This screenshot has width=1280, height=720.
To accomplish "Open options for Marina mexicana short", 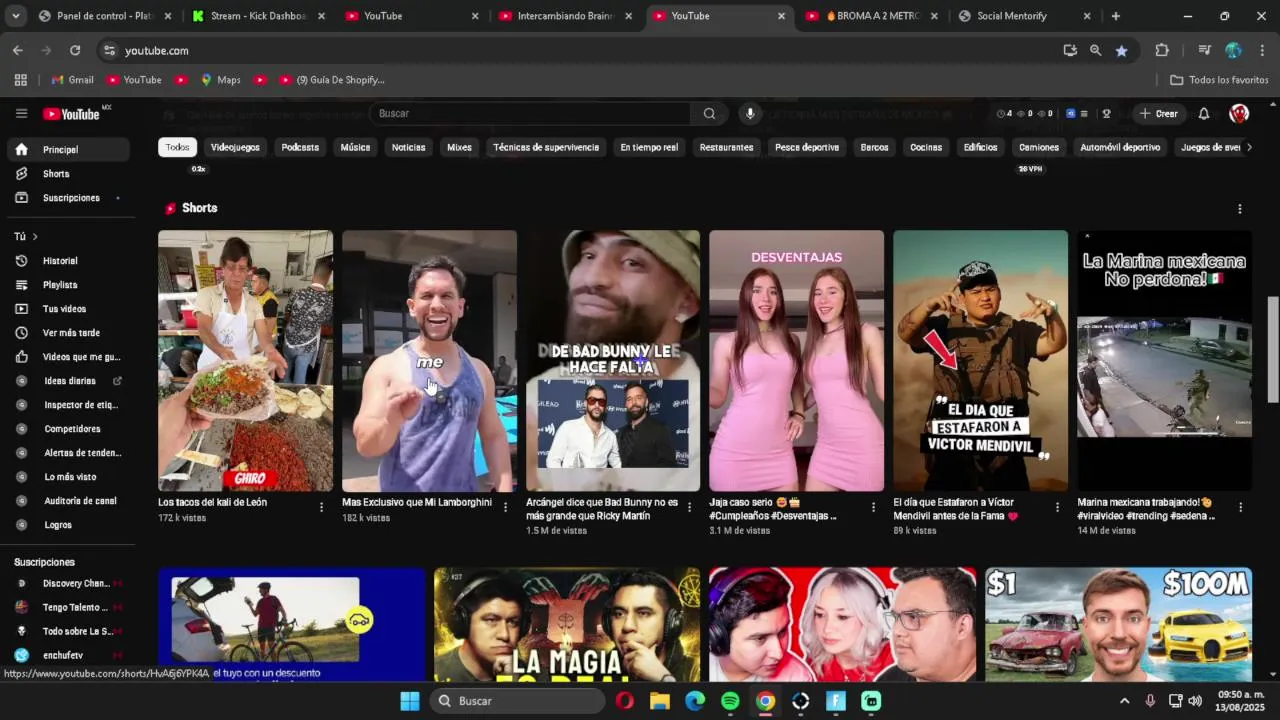I will [x=1241, y=508].
